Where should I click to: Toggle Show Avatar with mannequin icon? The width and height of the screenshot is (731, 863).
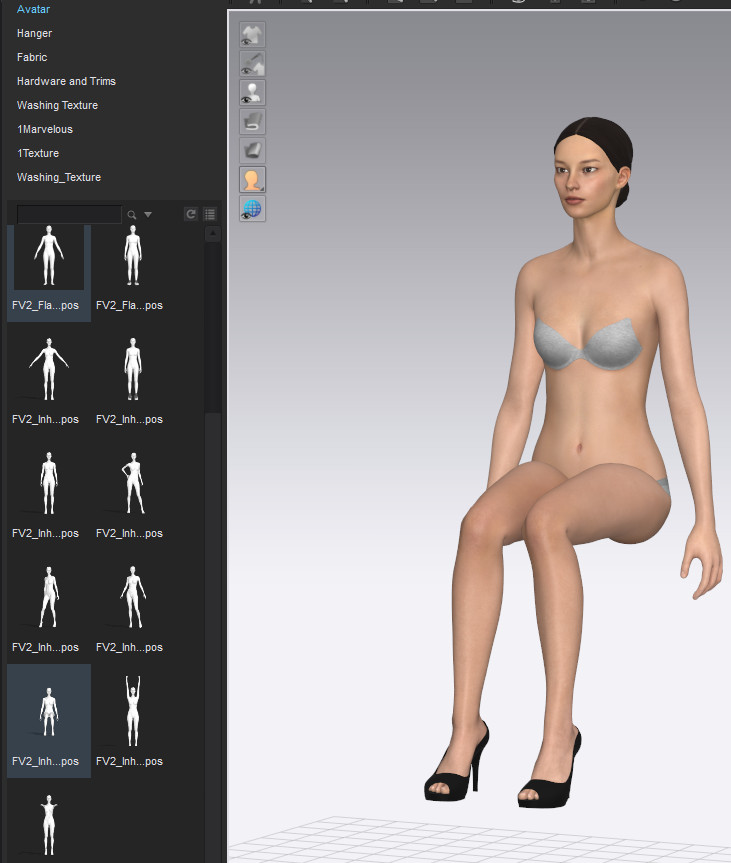252,92
